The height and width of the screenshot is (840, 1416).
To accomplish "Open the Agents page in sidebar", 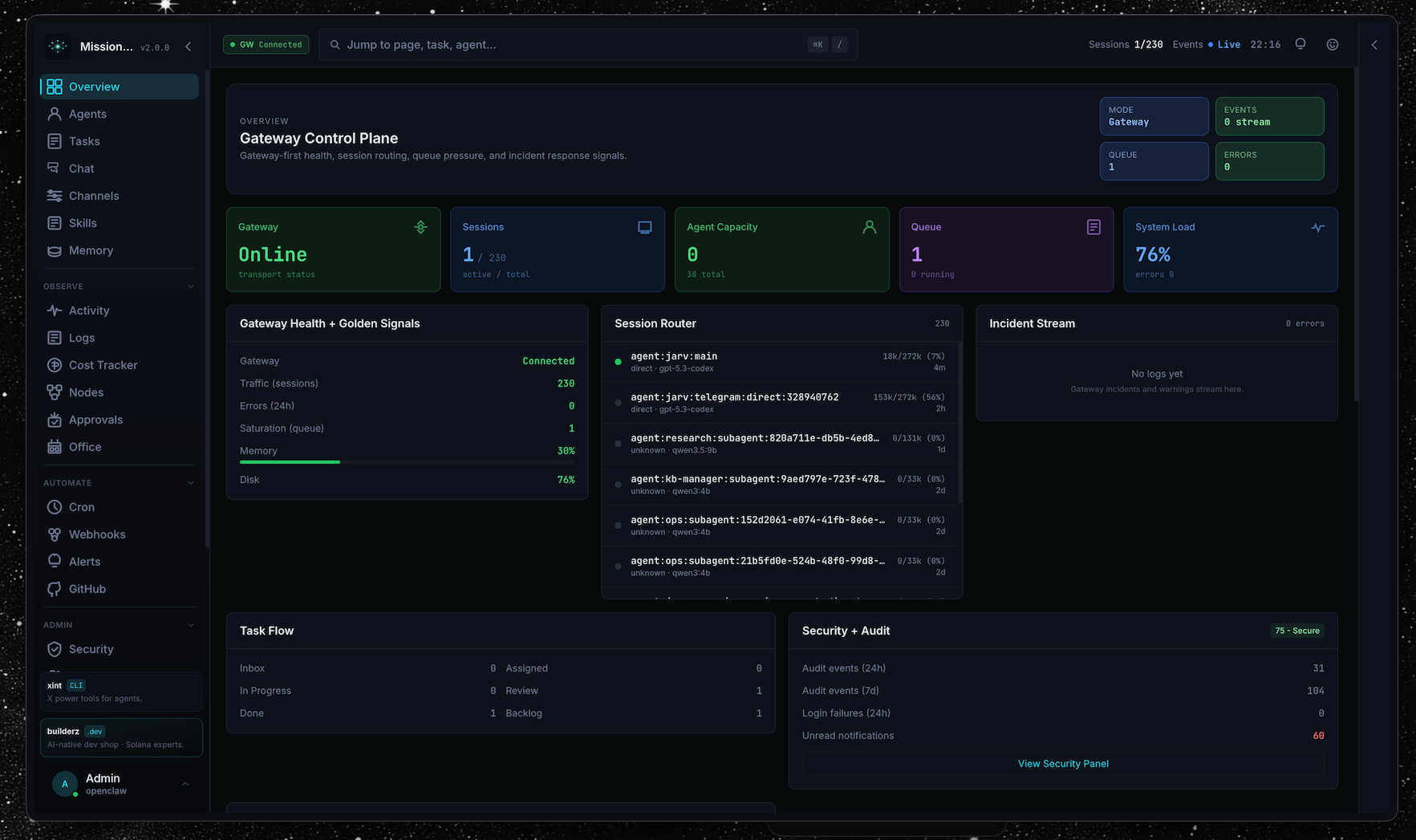I will [x=87, y=114].
